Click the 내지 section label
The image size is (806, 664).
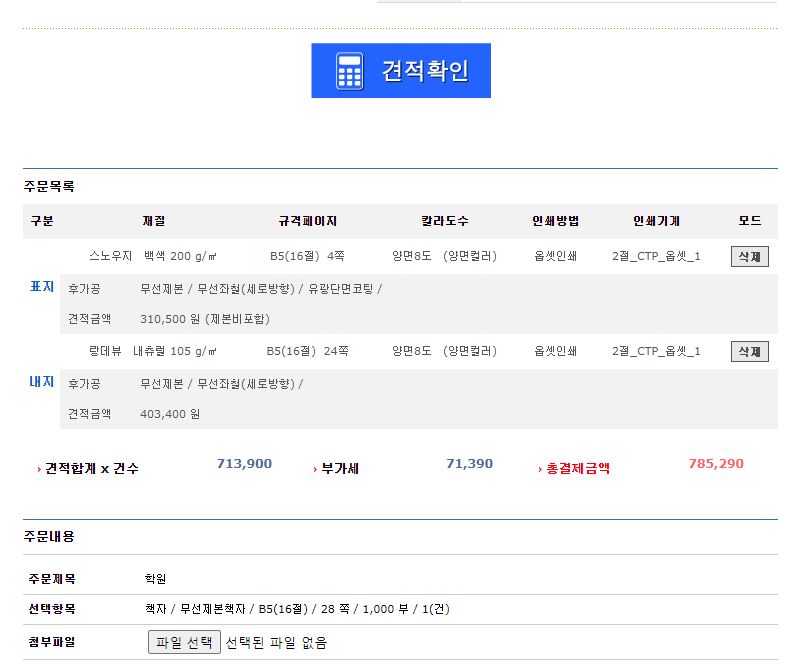coord(41,382)
